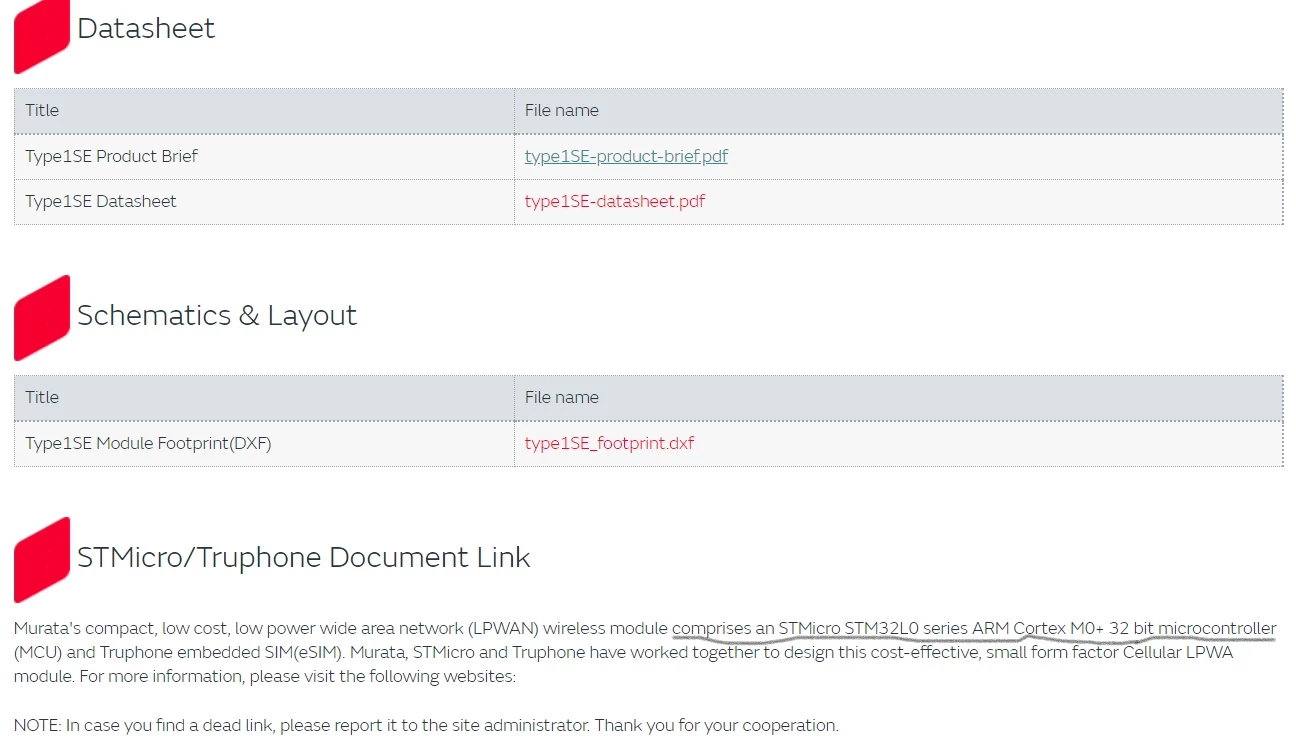Click the red icon beside Datasheet heading
The height and width of the screenshot is (748, 1296).
pyautogui.click(x=42, y=35)
